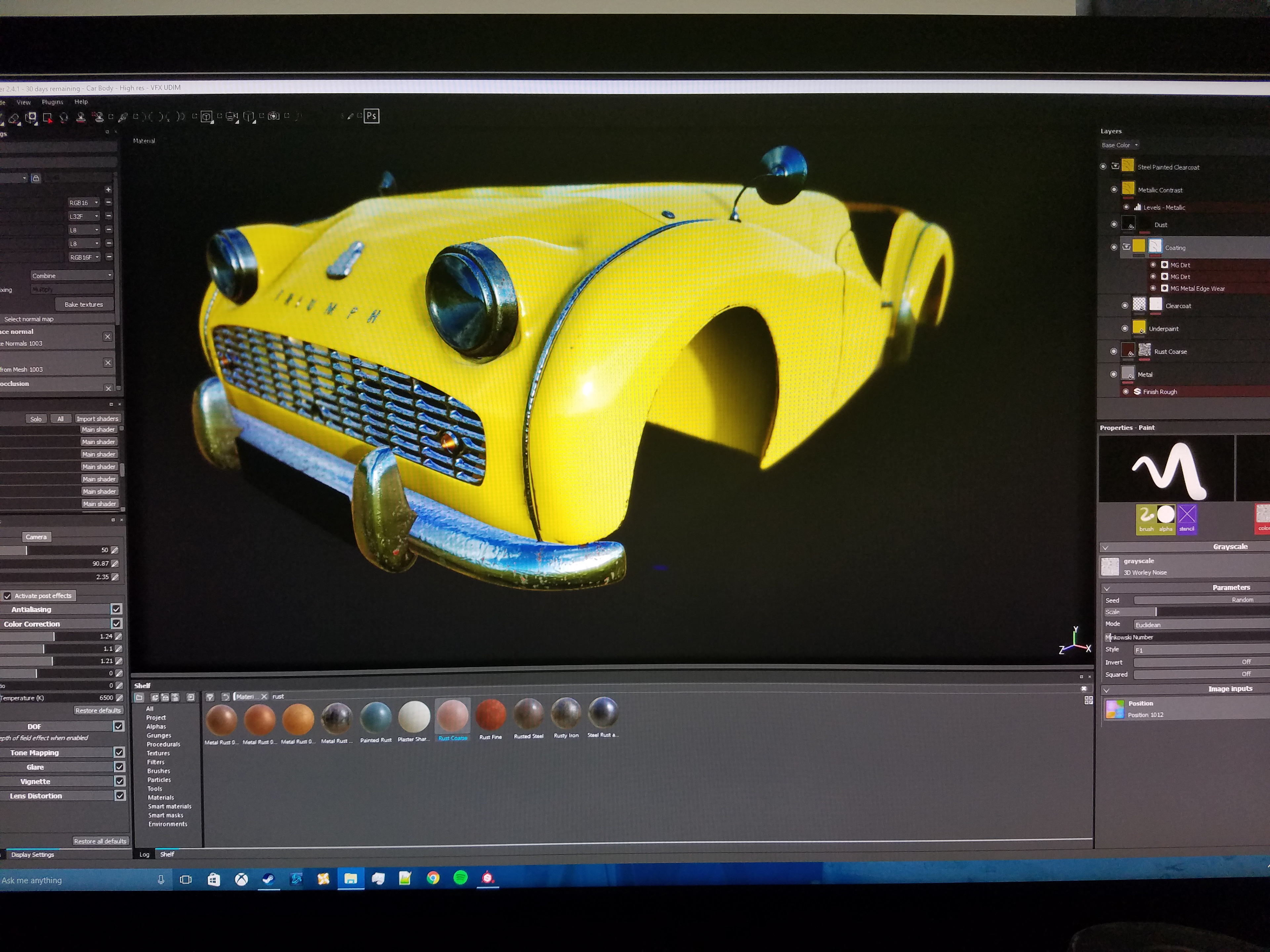Open the Iray render camera icon
The image size is (1270, 952).
[x=274, y=116]
